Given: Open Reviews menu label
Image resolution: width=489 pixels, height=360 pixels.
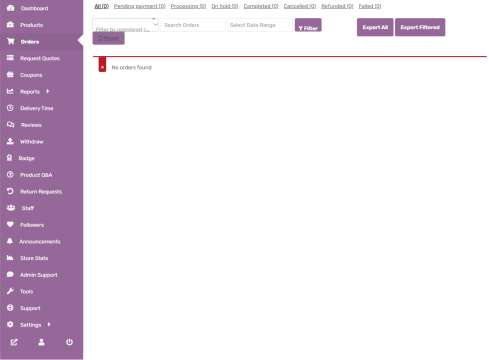Looking at the screenshot, I should (31, 125).
